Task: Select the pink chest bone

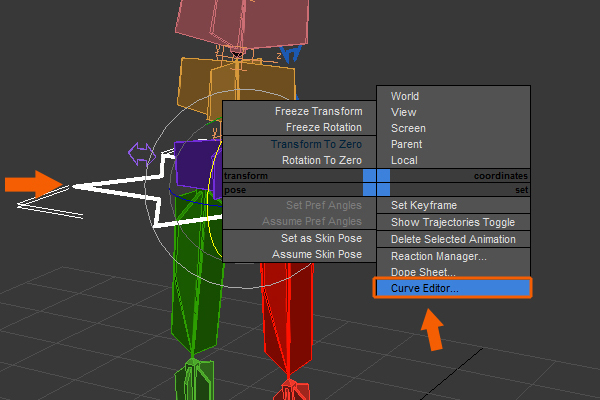Action: pyautogui.click(x=242, y=23)
